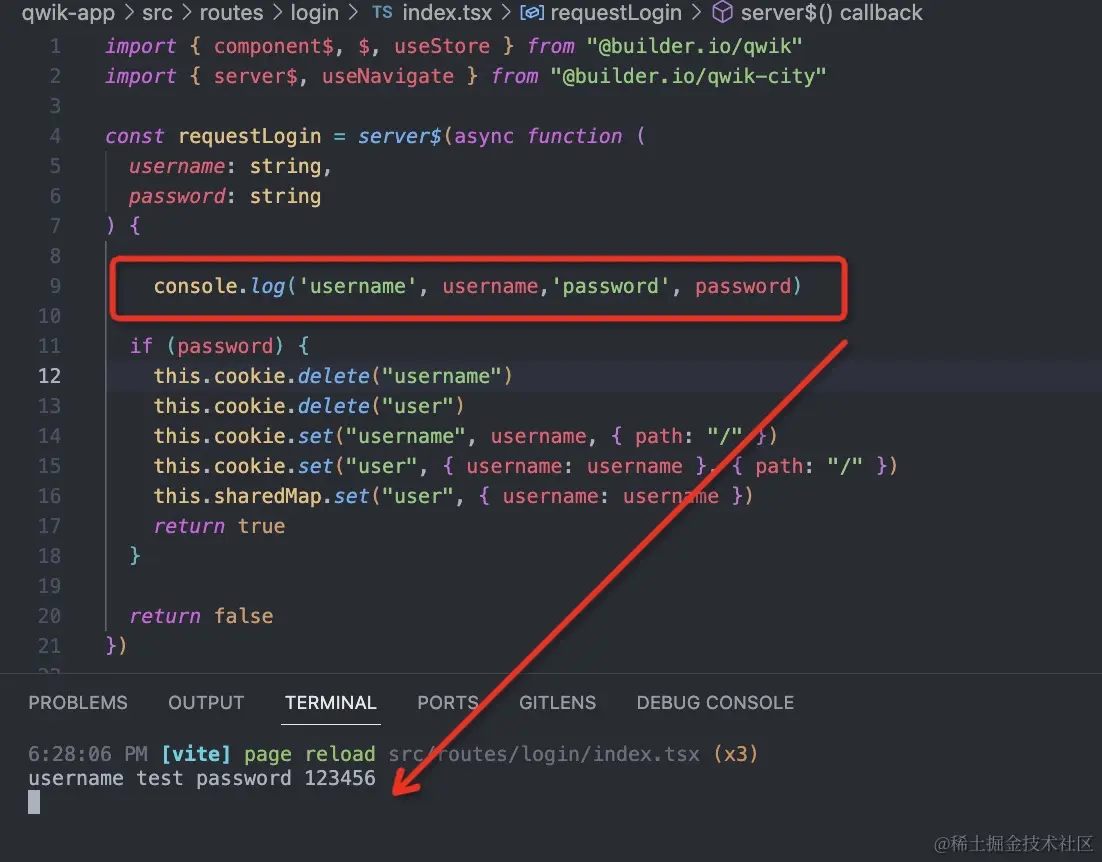Click this.sharedMap.set call on line 16
This screenshot has width=1102, height=862.
(453, 496)
